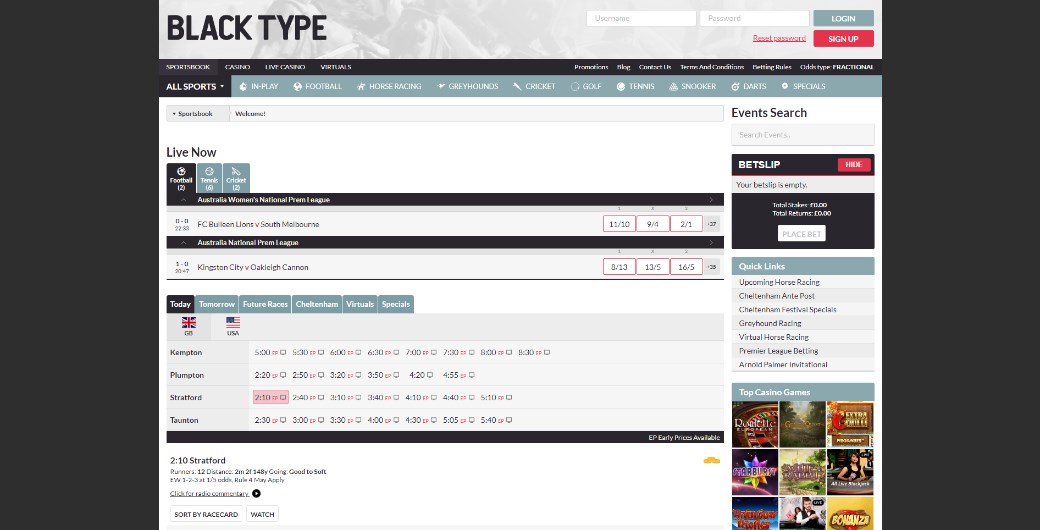Change odds type from Fractional
Screen dimensions: 1040x530
(836, 67)
